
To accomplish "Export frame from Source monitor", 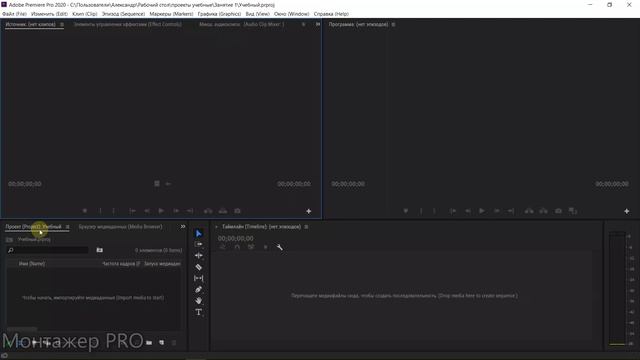I will (x=238, y=211).
